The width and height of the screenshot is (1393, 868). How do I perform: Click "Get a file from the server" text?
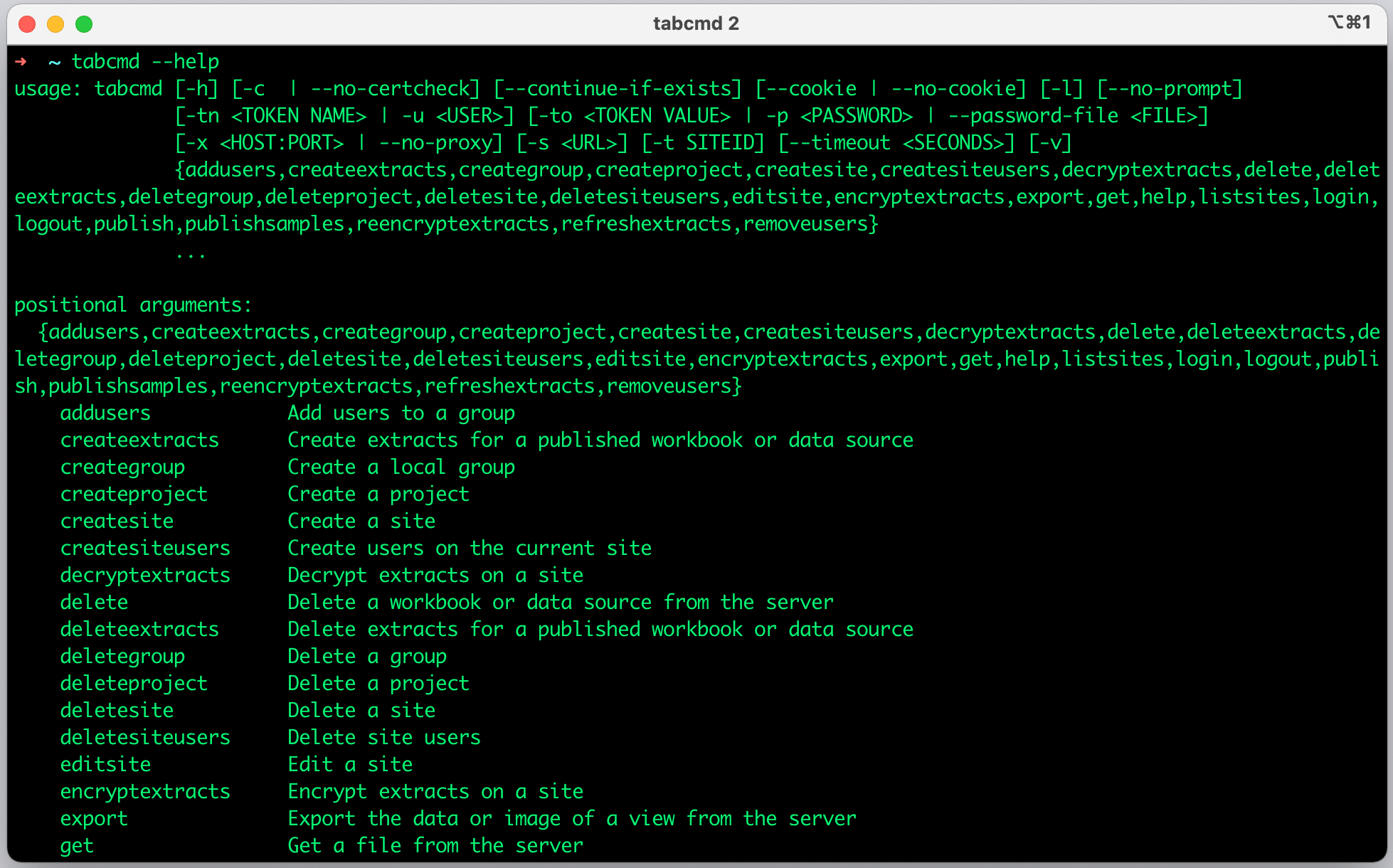[435, 846]
